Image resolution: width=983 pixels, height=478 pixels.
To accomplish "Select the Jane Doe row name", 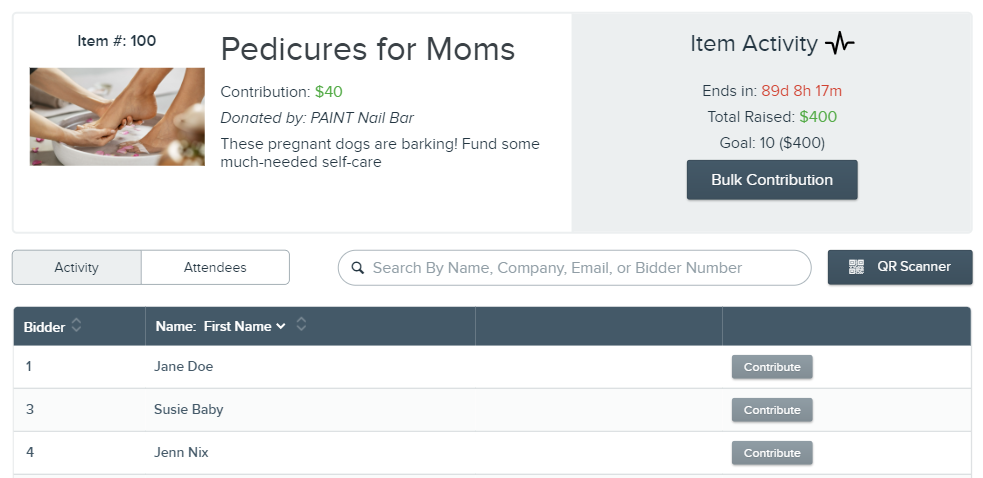I will click(x=183, y=366).
